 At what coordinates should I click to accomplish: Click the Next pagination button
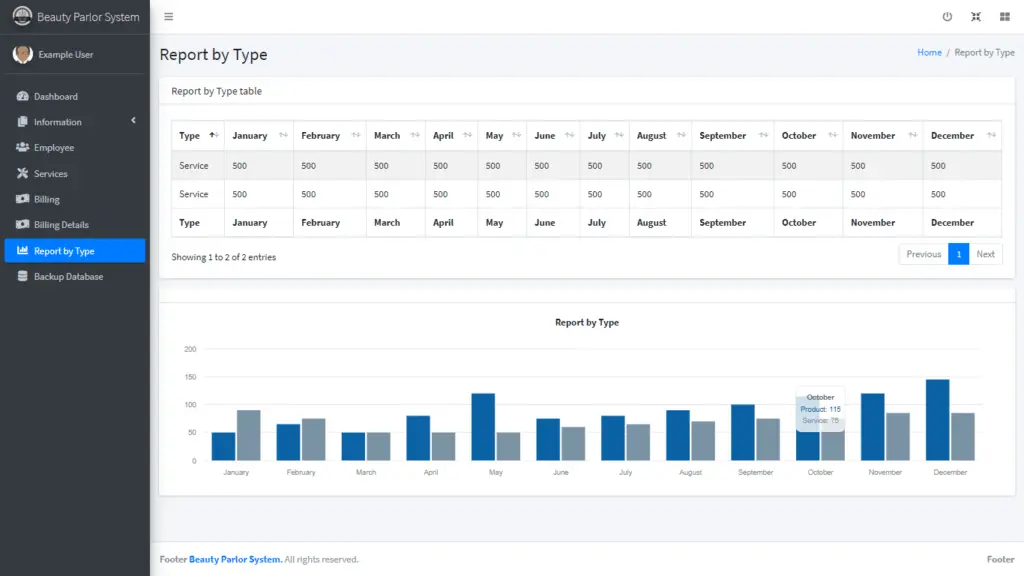point(985,254)
